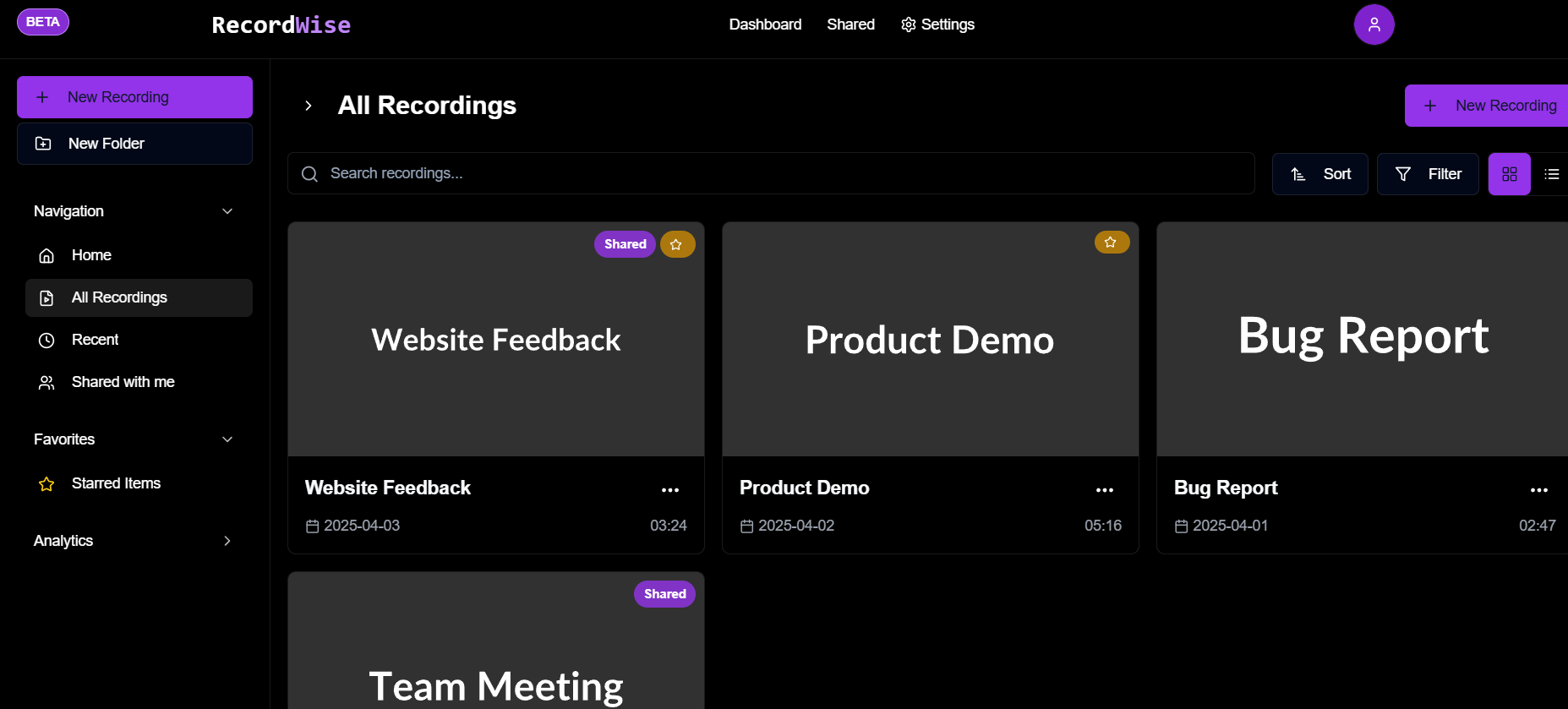Create a New Folder
Viewport: 1568px width, 709px height.
coord(134,144)
